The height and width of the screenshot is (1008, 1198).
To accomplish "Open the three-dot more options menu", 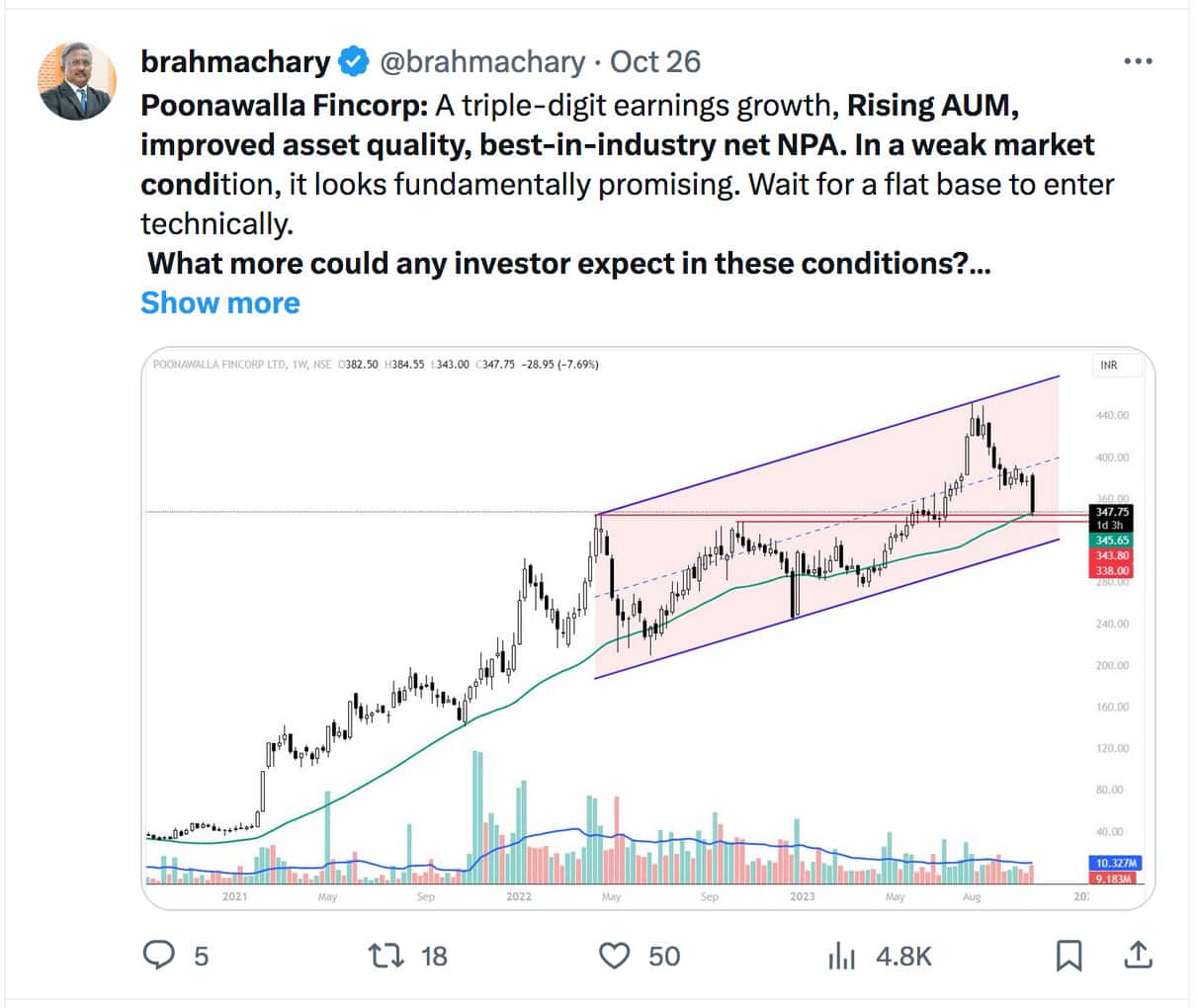I will (x=1138, y=61).
